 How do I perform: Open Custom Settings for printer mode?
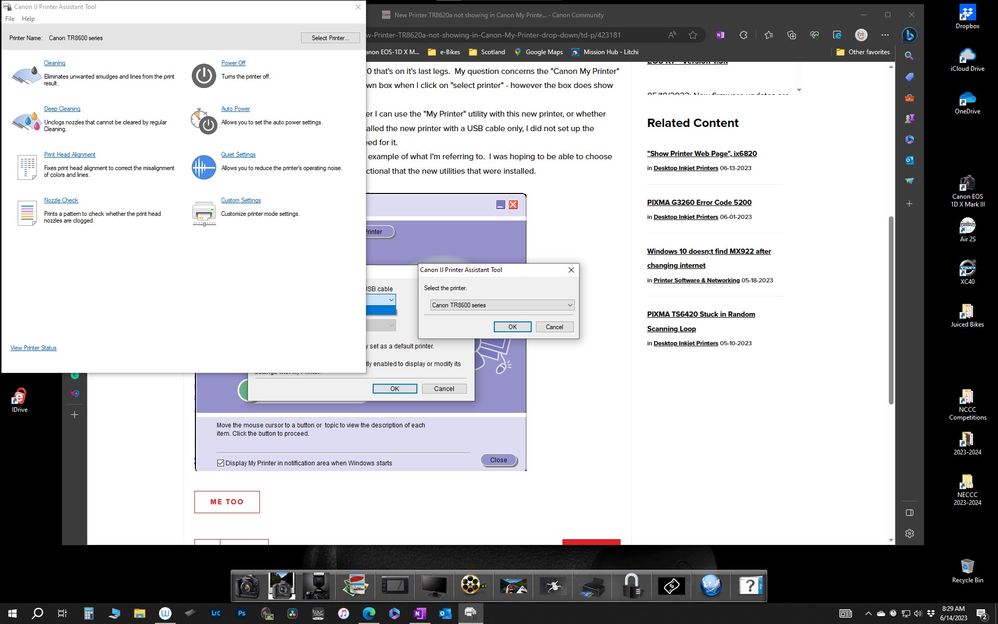(241, 200)
